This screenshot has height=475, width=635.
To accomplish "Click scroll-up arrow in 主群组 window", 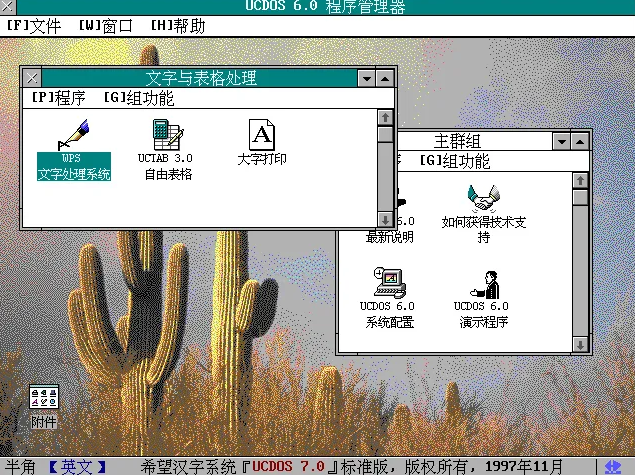I will [x=580, y=180].
